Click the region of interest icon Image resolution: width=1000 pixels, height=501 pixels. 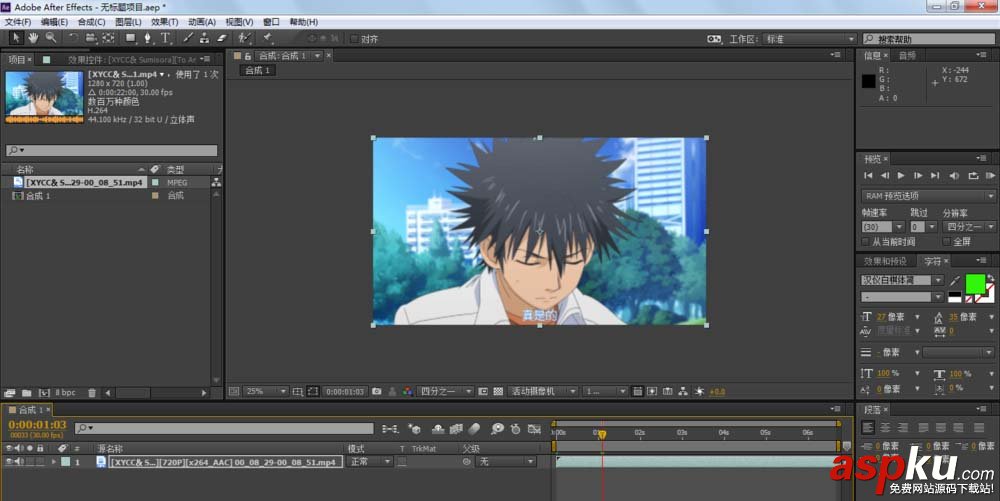pyautogui.click(x=483, y=391)
